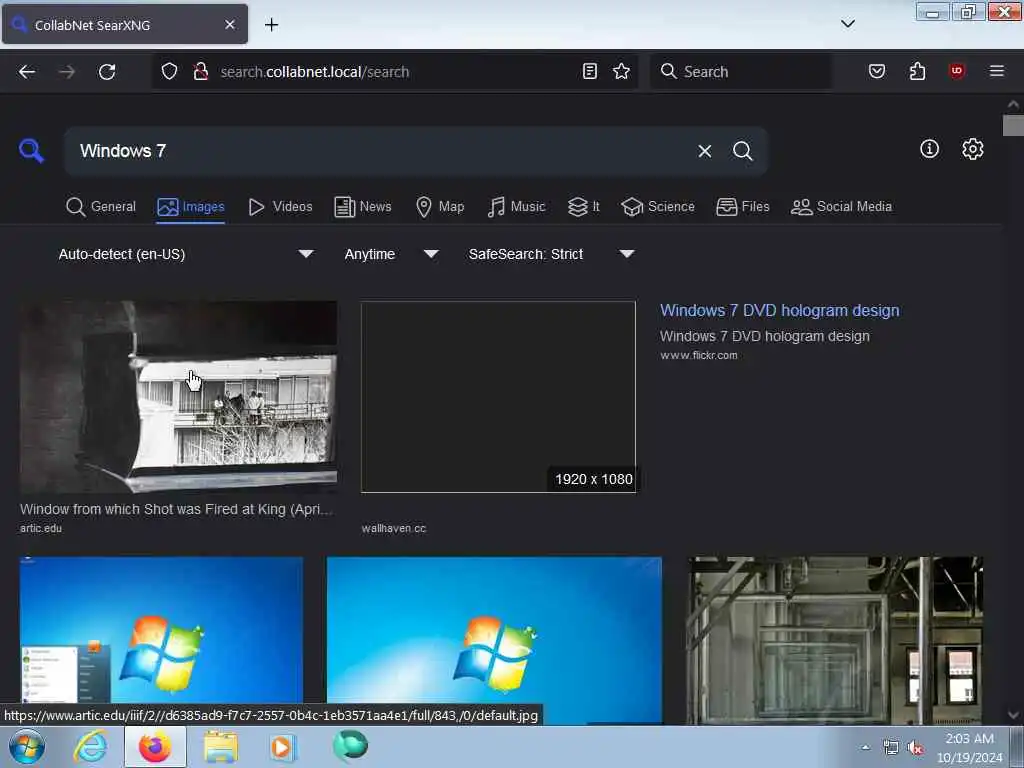Open the Music search category
The image size is (1024, 768).
point(517,207)
